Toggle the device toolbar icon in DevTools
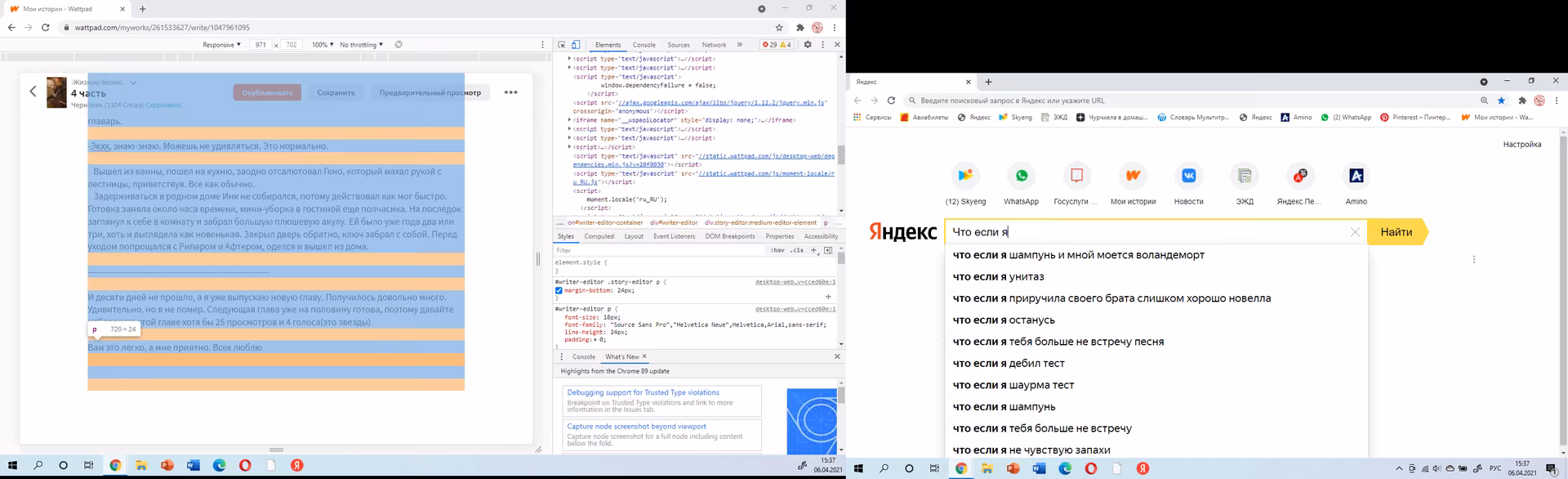Viewport: 1568px width, 479px height. coord(576,45)
